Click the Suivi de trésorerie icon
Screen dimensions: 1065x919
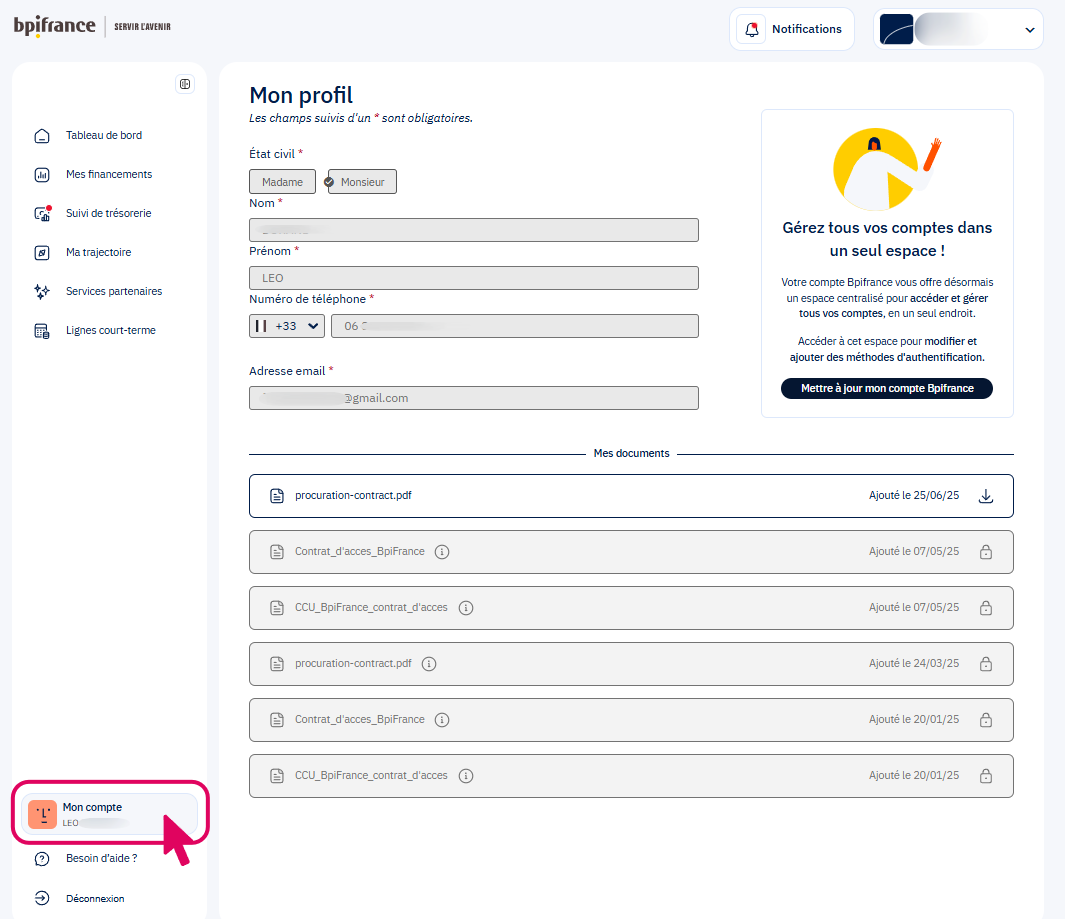(x=42, y=213)
